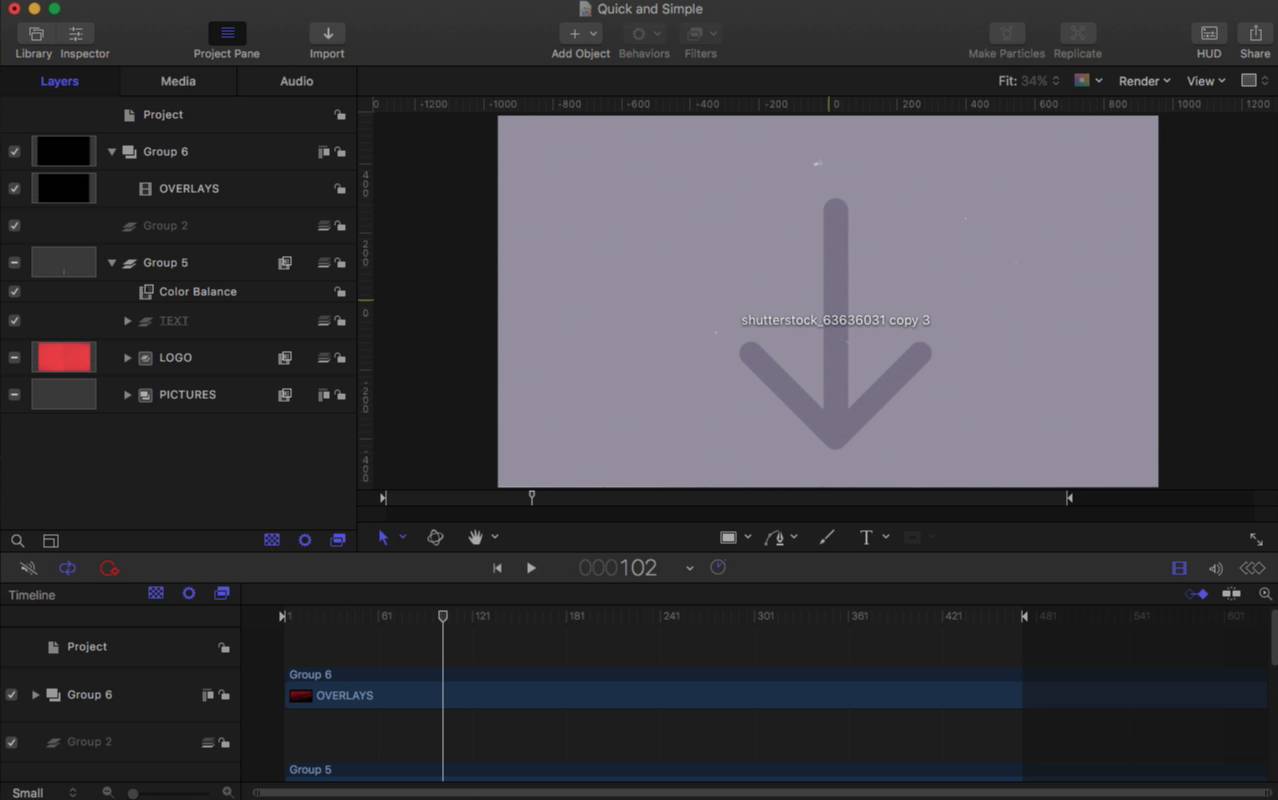Click the Import toolbar button
Screen dimensions: 1278x800
point(327,33)
